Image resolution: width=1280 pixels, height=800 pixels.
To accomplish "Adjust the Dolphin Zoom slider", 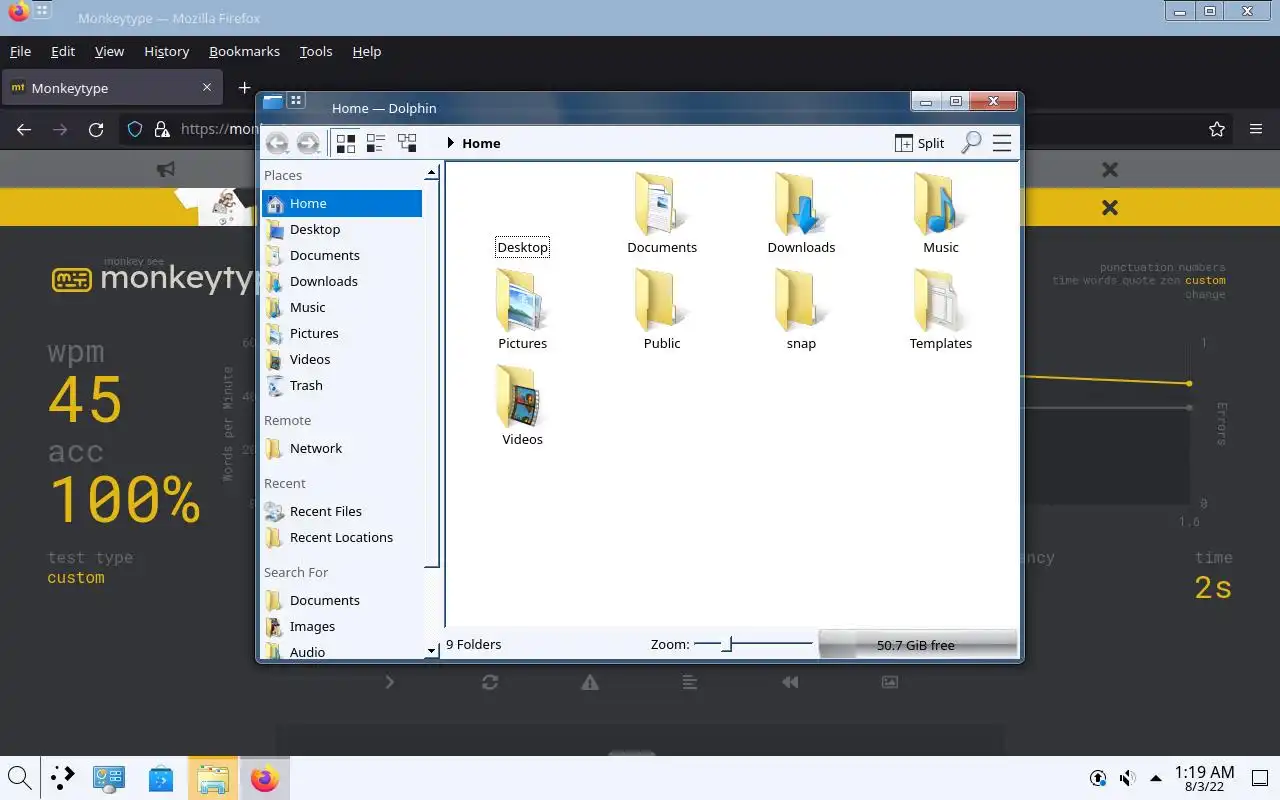I will pos(753,644).
